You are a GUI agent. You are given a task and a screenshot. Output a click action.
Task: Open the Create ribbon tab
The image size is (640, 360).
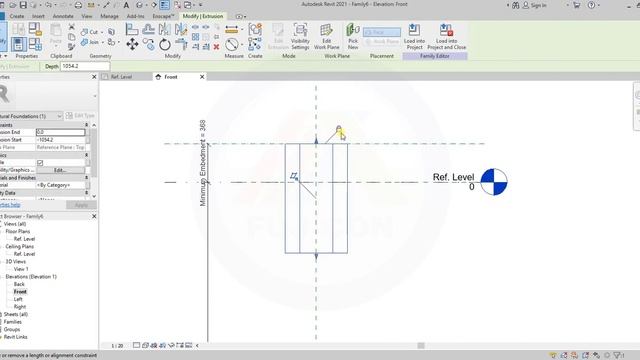(17, 16)
